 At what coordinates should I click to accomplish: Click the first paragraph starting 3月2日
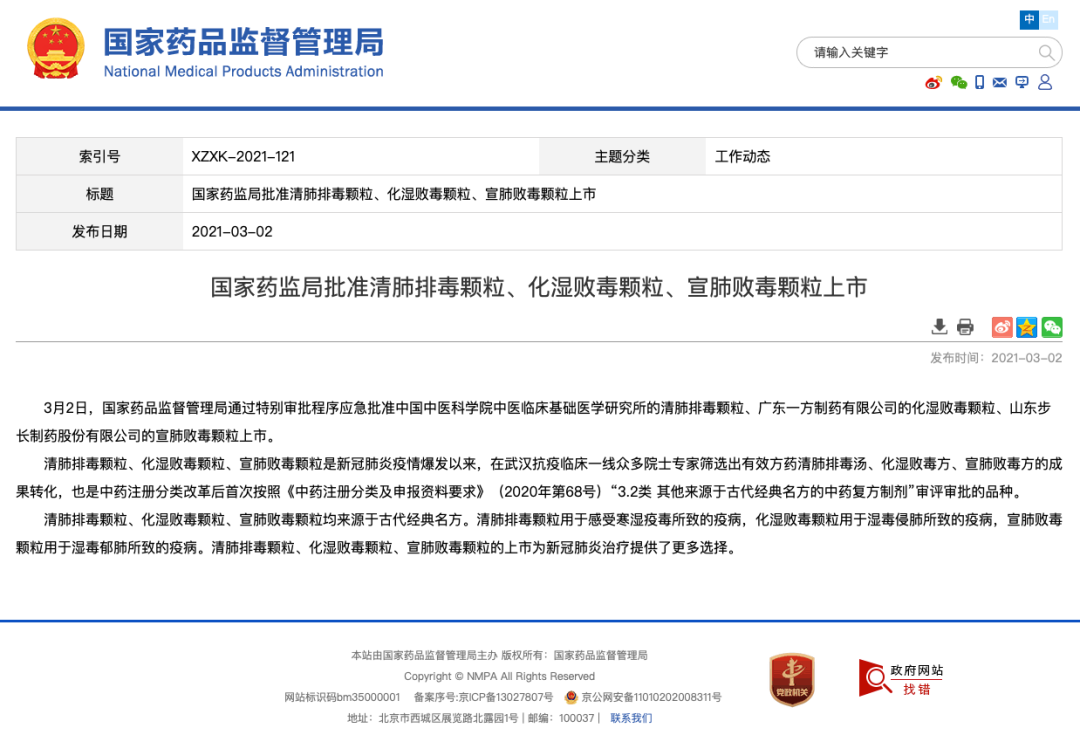tap(539, 422)
